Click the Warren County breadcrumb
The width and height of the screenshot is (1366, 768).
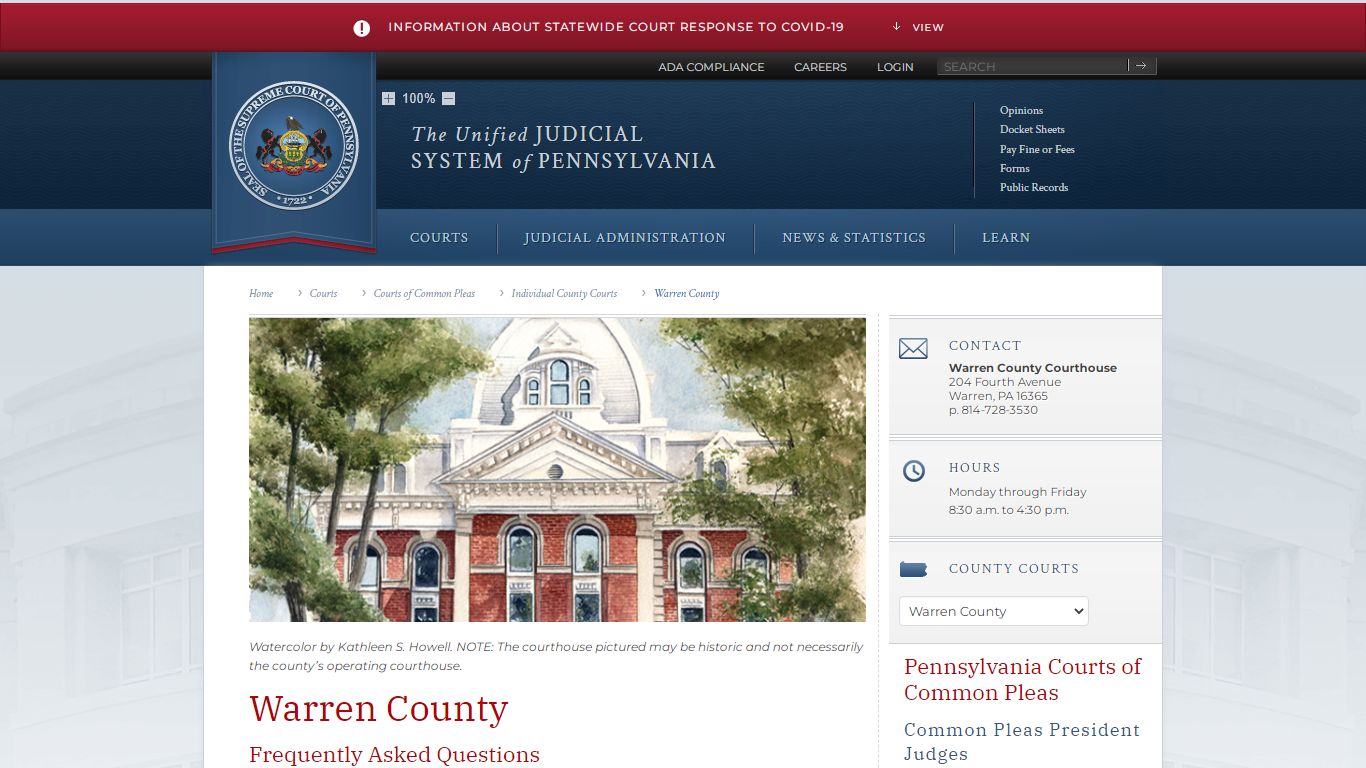[x=686, y=293]
